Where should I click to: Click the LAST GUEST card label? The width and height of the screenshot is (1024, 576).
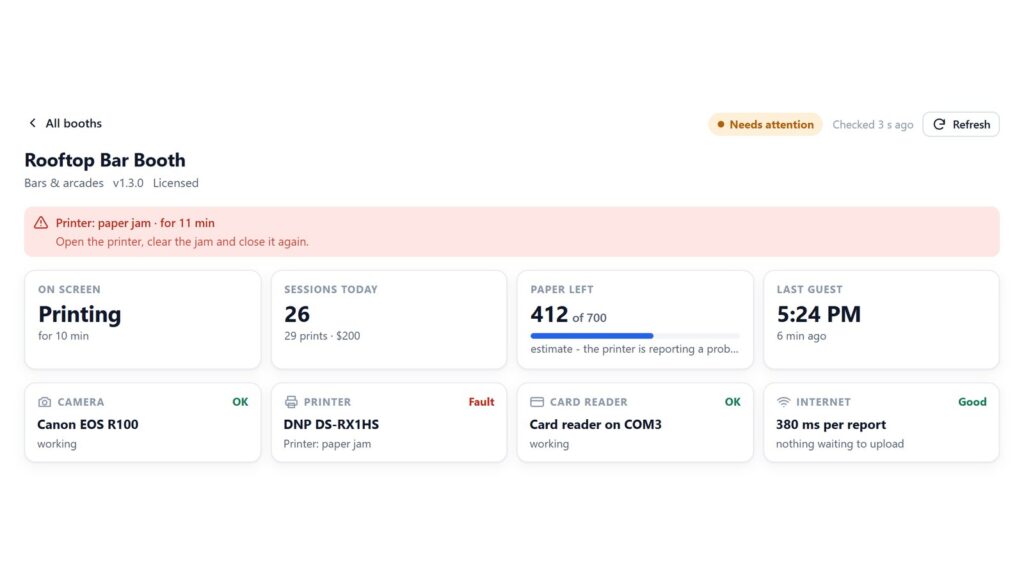(809, 290)
